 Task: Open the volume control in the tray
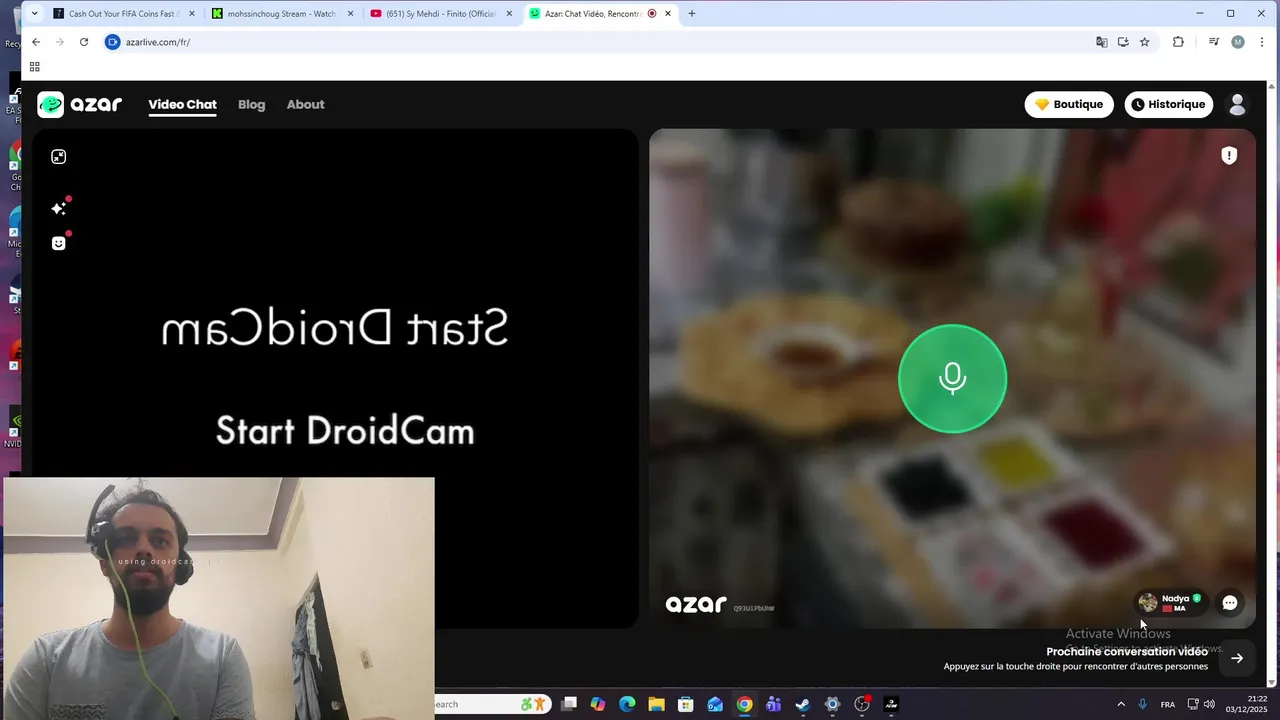click(x=1209, y=704)
